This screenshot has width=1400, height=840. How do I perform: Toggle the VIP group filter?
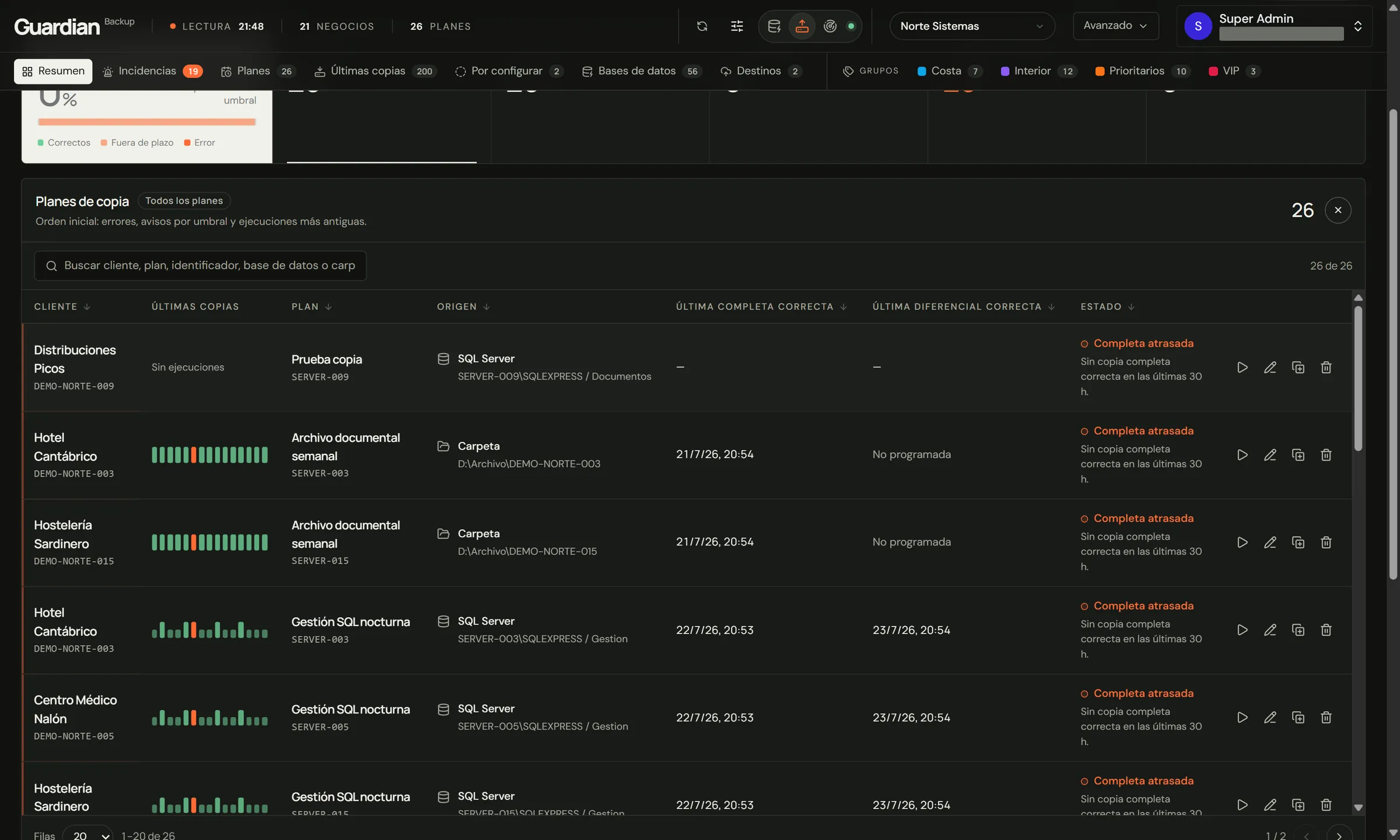1234,71
